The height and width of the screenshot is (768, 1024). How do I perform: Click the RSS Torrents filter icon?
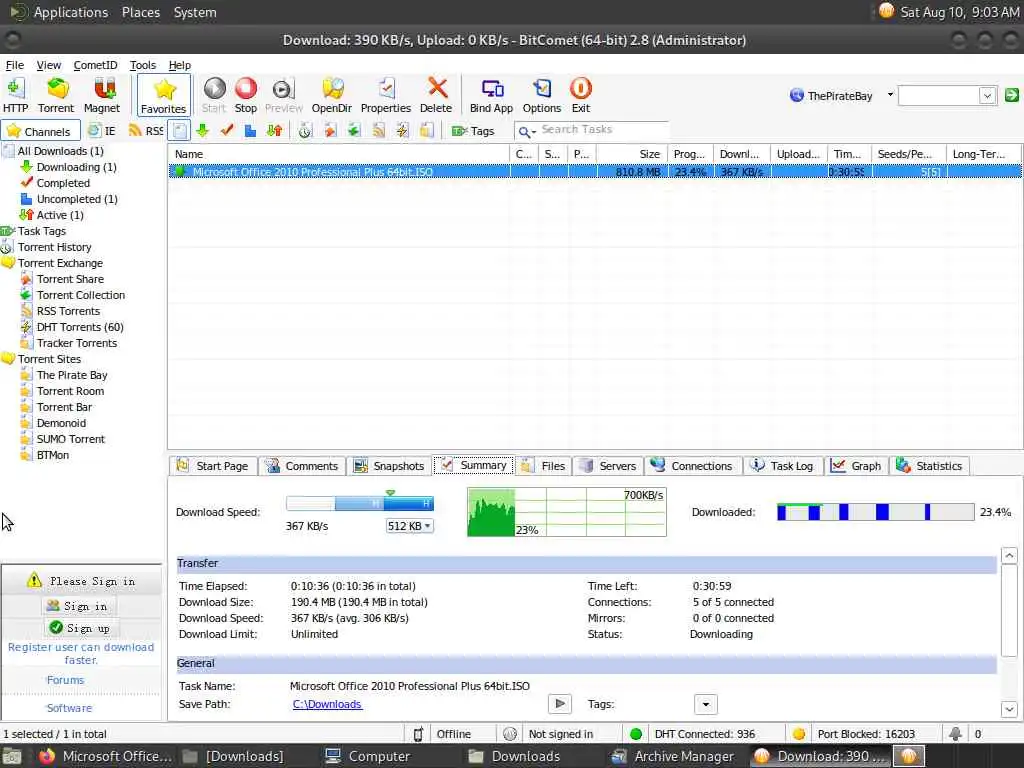pyautogui.click(x=378, y=131)
